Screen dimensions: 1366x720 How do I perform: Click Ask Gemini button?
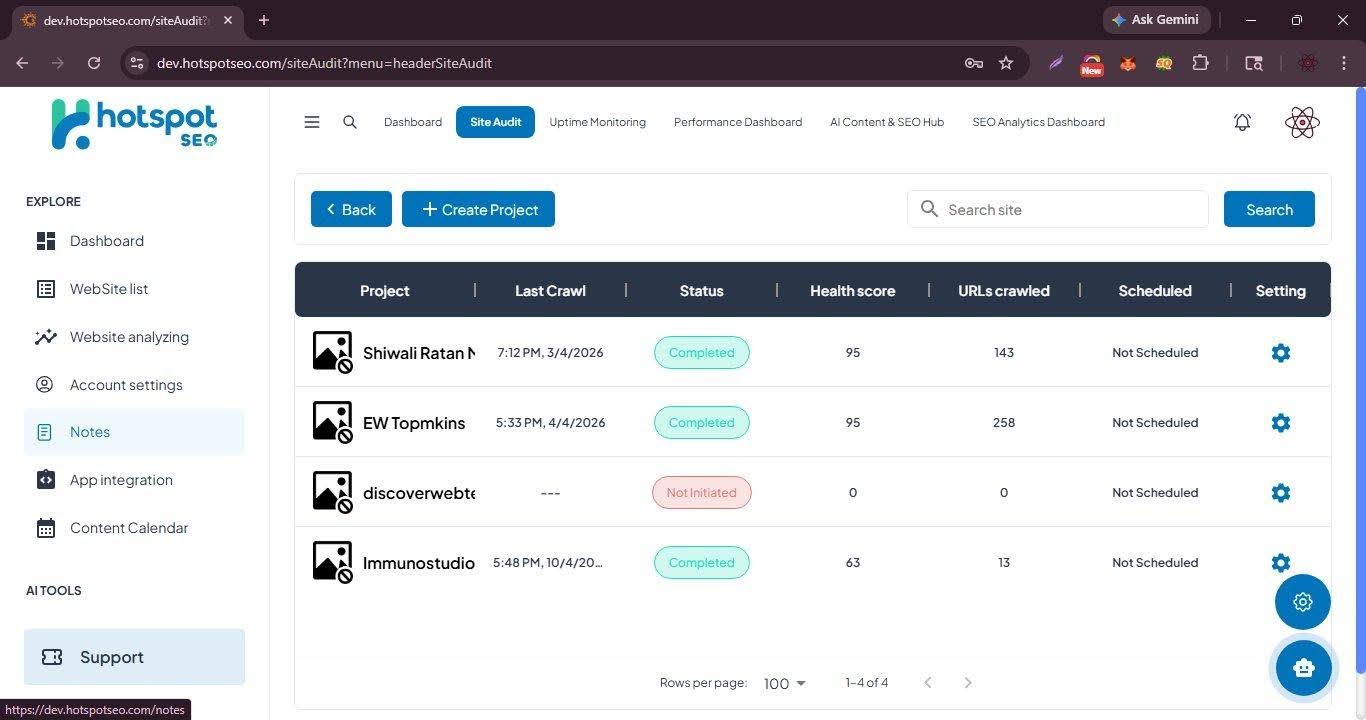coord(1157,20)
